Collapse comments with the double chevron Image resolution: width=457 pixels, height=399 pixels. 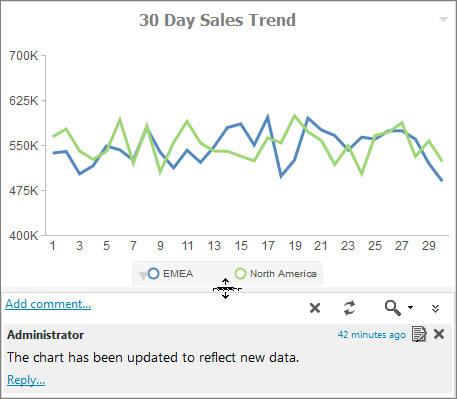tap(435, 308)
